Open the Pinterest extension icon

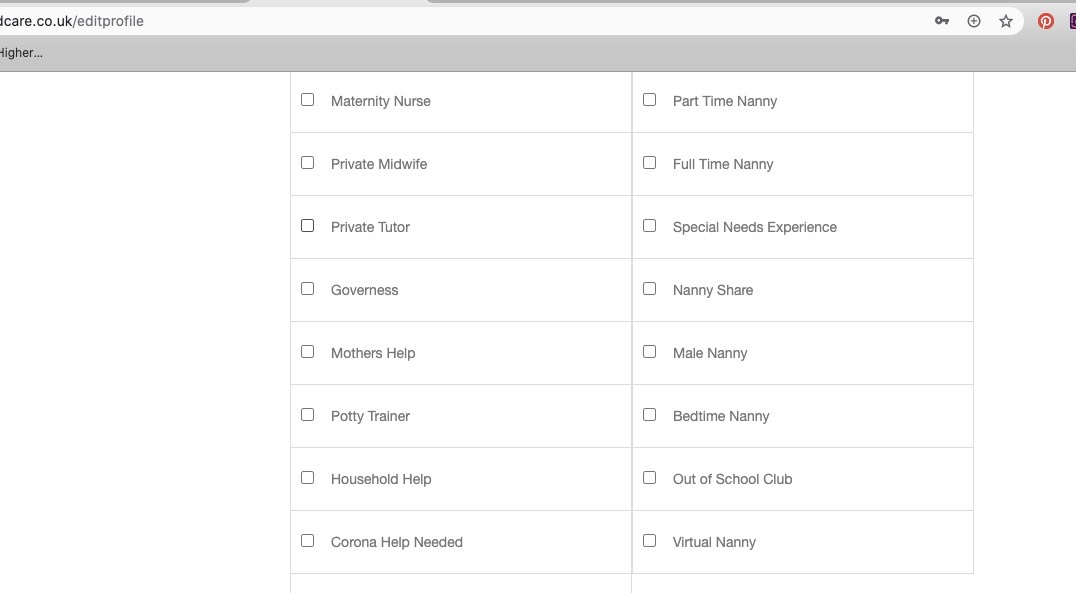click(x=1045, y=21)
